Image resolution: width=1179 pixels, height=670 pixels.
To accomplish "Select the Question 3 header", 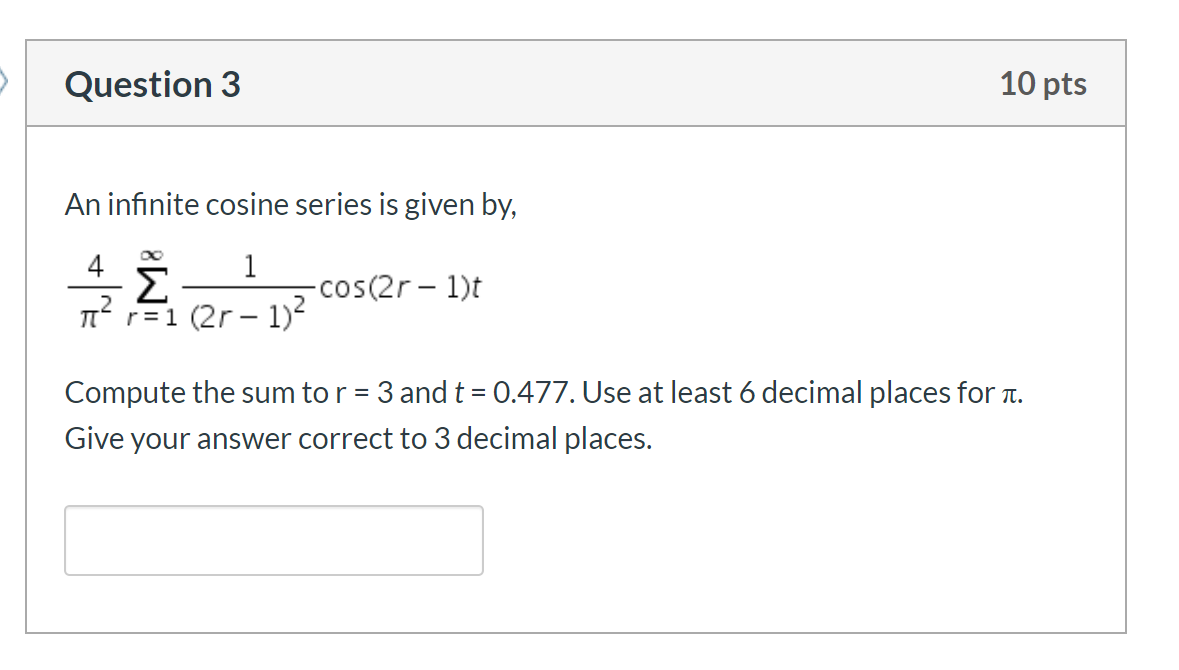I will coord(150,85).
